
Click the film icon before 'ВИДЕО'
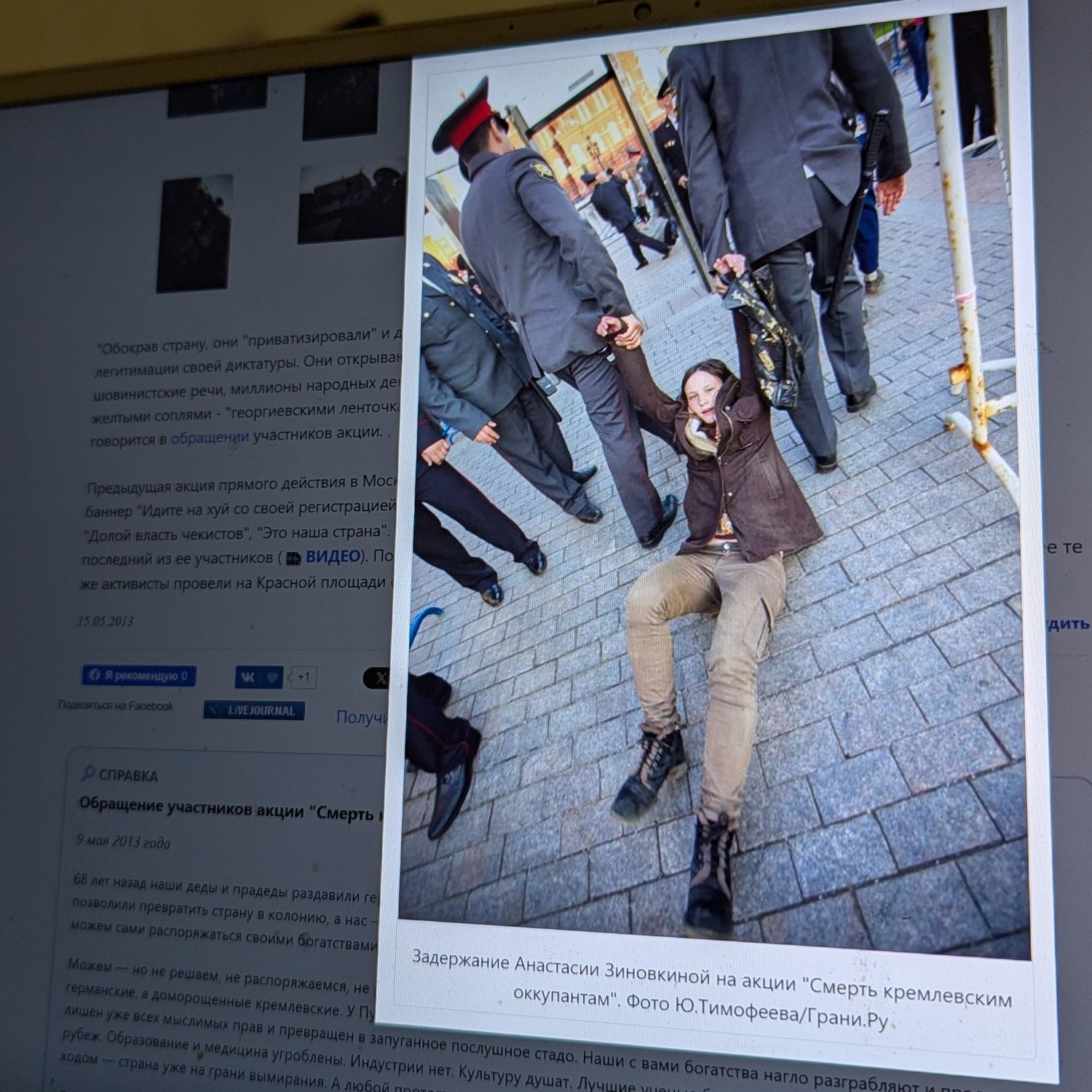[x=293, y=558]
